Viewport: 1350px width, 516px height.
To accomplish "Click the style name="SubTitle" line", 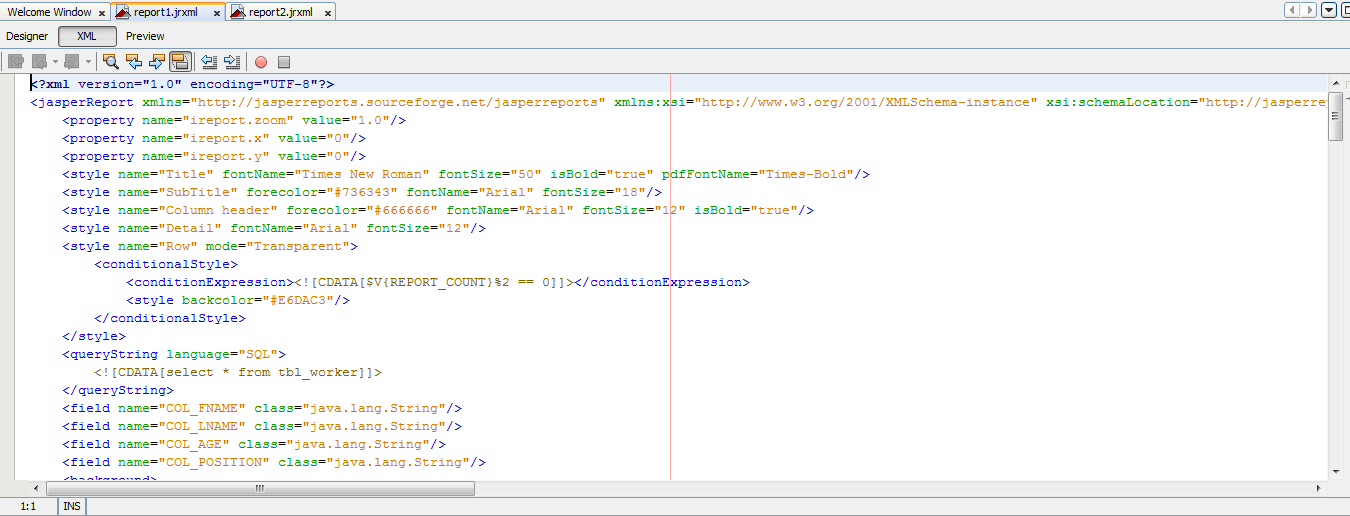I will (362, 192).
